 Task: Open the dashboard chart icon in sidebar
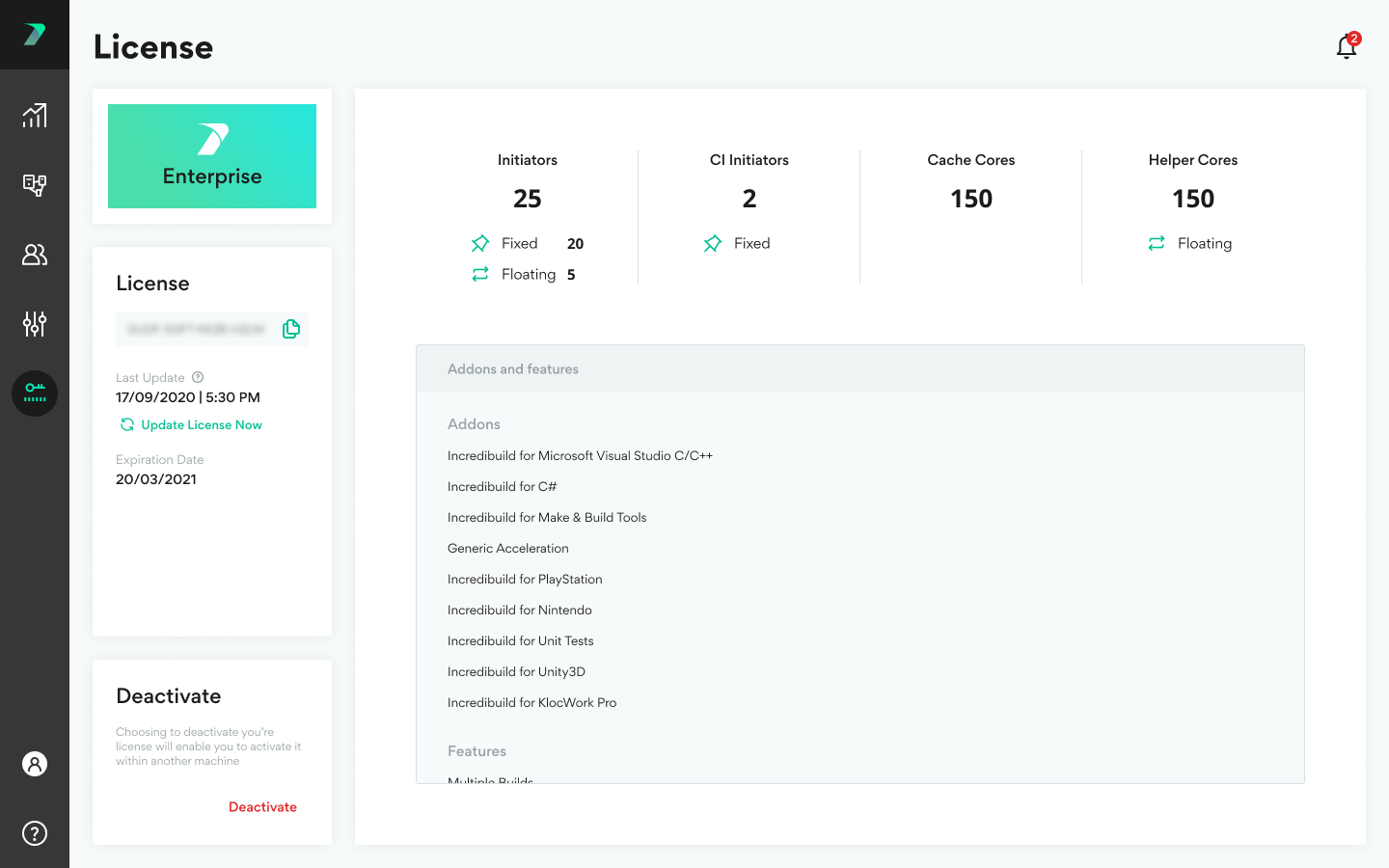[x=35, y=116]
